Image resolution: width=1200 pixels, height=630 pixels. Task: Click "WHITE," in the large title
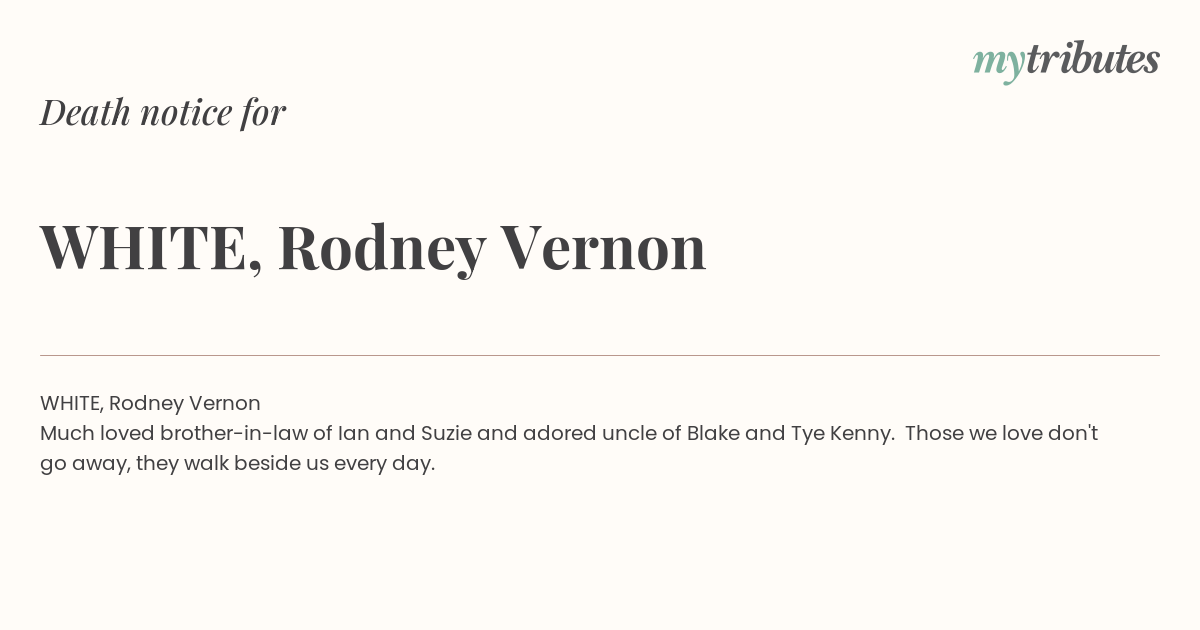pos(151,249)
